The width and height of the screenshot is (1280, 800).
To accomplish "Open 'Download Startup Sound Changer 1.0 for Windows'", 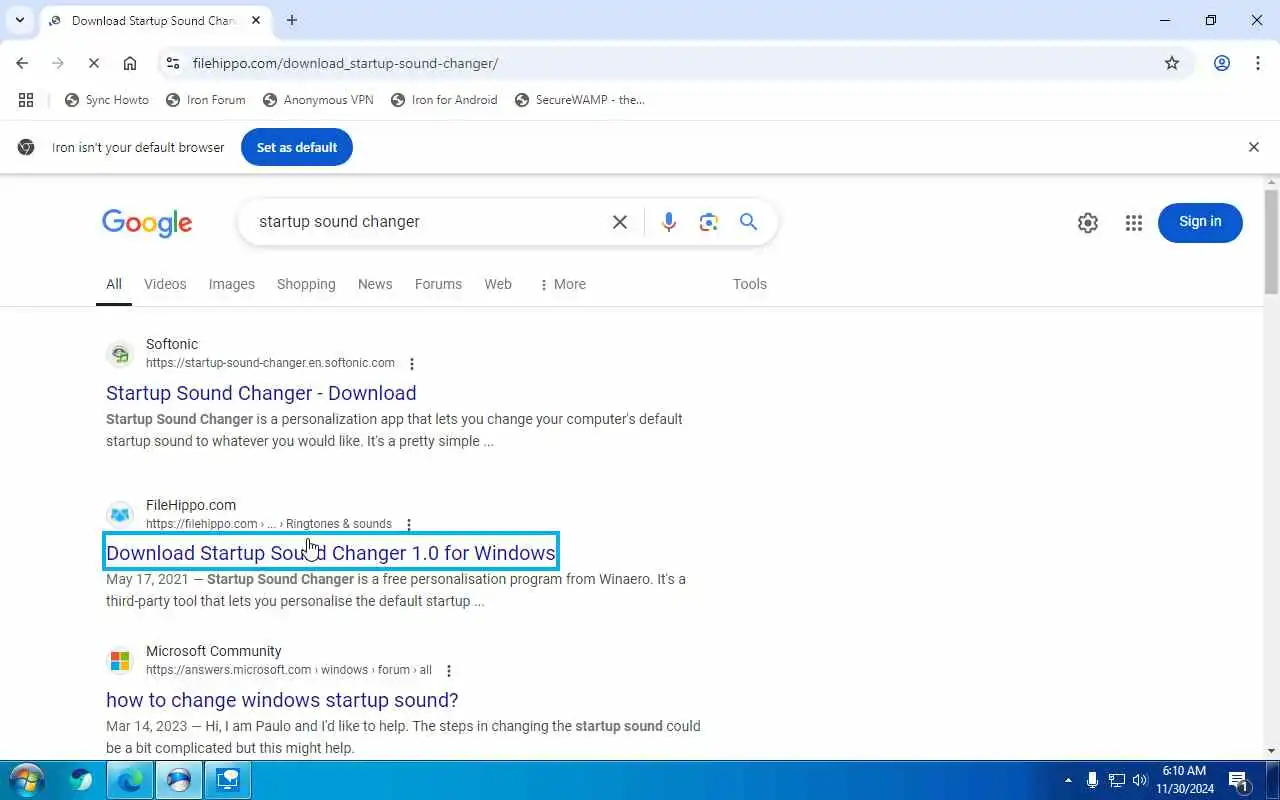I will tap(331, 553).
